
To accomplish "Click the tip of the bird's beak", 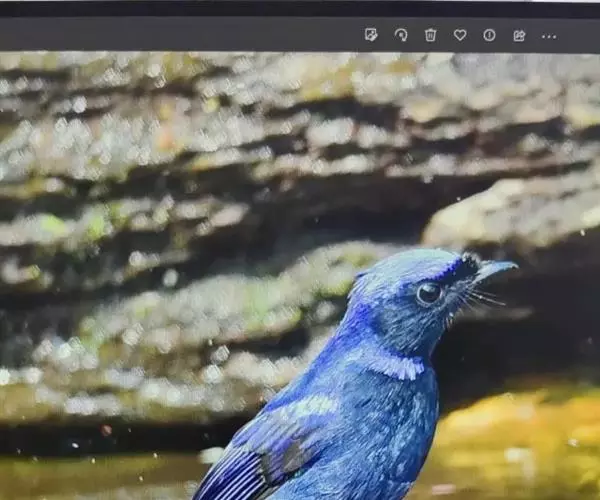I will click(513, 265).
